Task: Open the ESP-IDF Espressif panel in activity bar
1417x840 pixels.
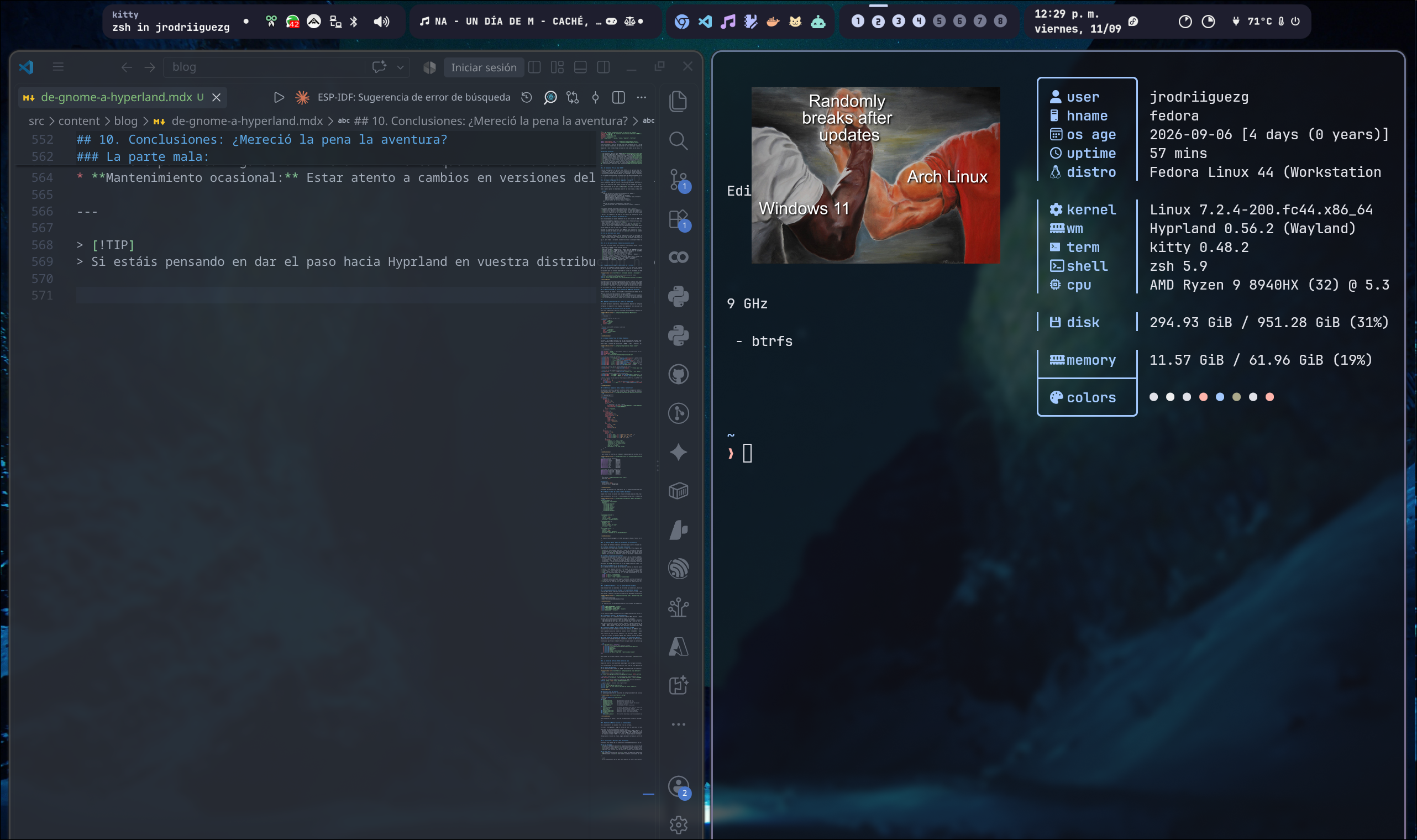Action: (x=678, y=568)
